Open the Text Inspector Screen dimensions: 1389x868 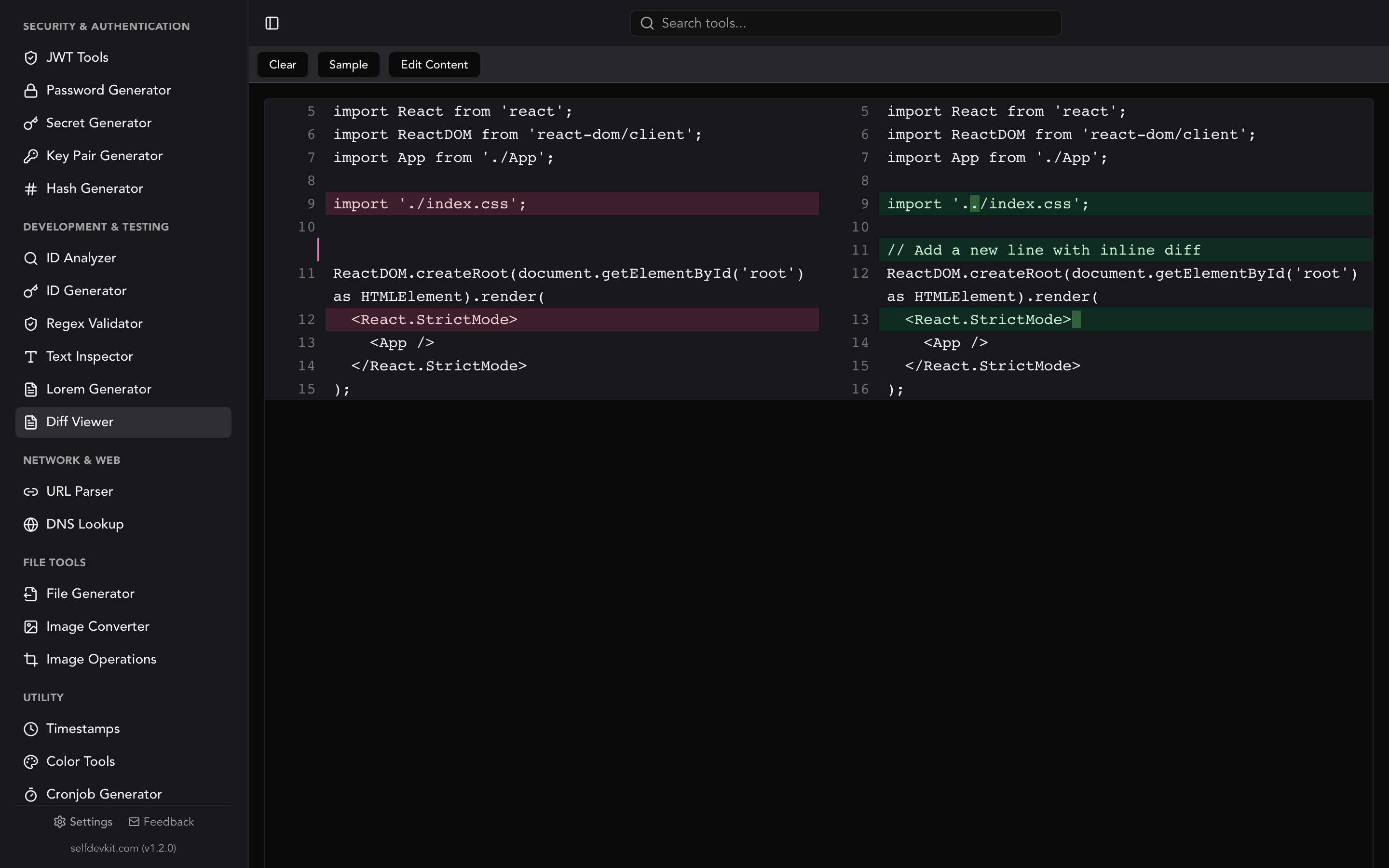(x=90, y=356)
